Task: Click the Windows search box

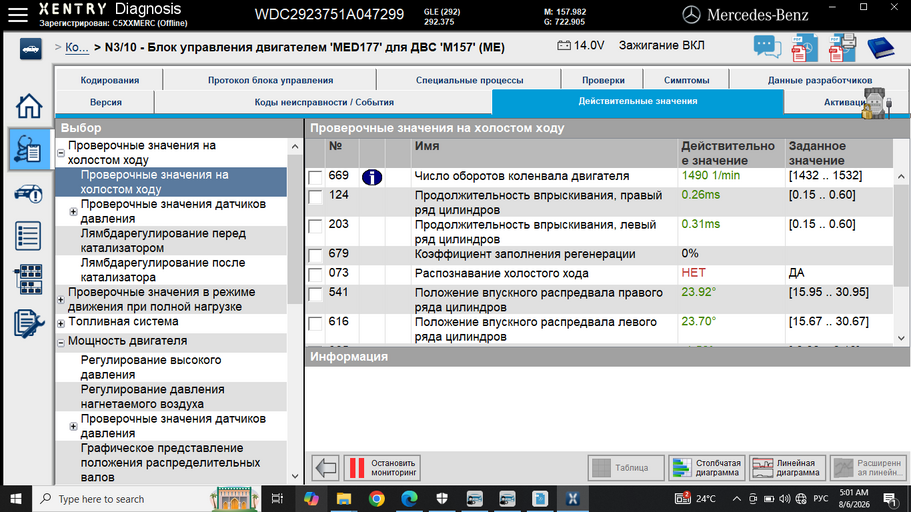Action: pyautogui.click(x=148, y=499)
